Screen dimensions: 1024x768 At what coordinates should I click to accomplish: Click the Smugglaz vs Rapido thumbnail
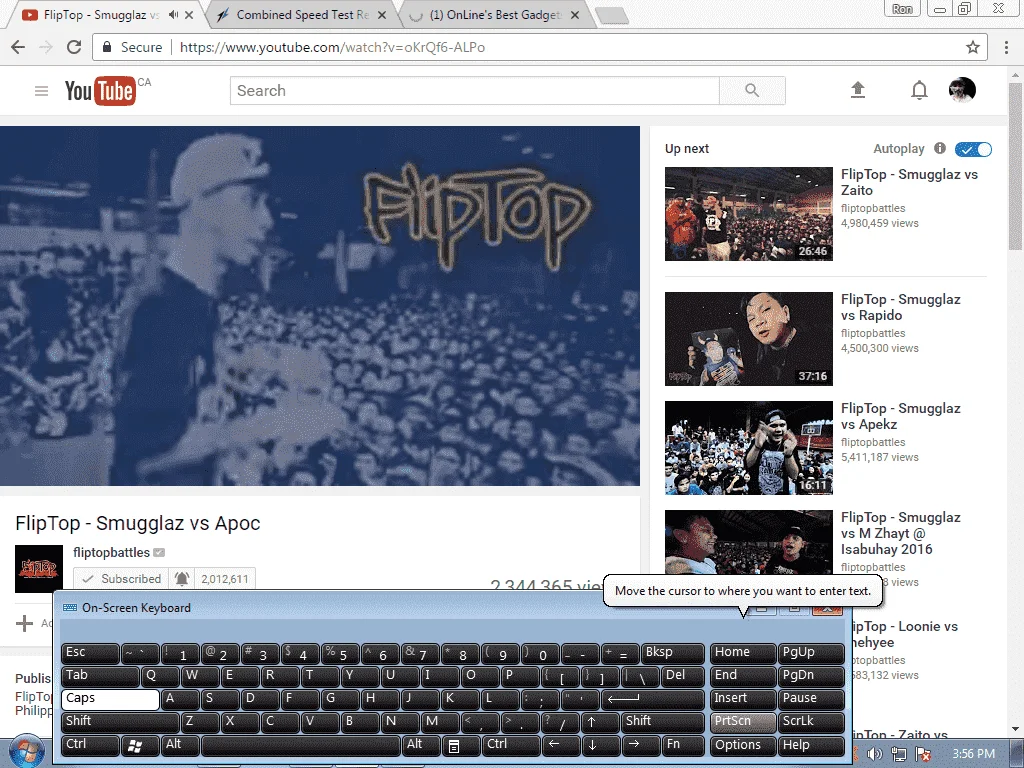click(748, 338)
